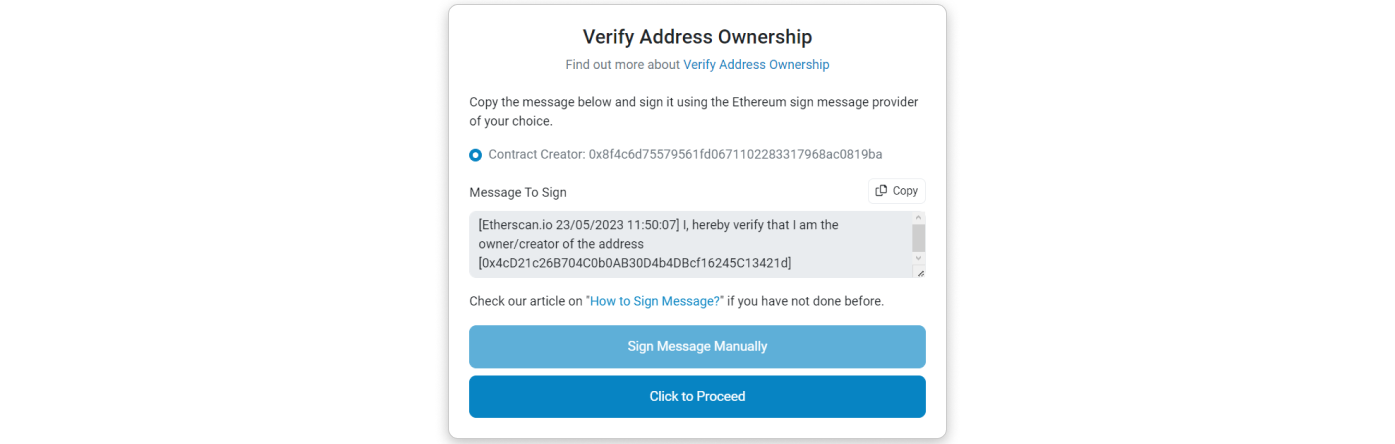Click the "Check our article on" text
The width and height of the screenshot is (1395, 444).
click(x=526, y=301)
